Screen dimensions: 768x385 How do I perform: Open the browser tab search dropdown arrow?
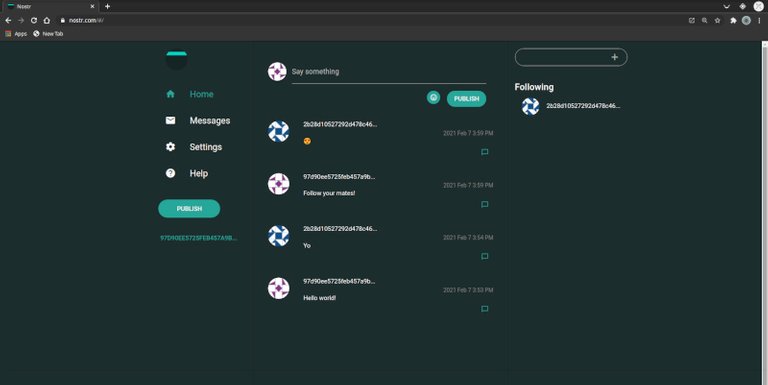click(726, 6)
